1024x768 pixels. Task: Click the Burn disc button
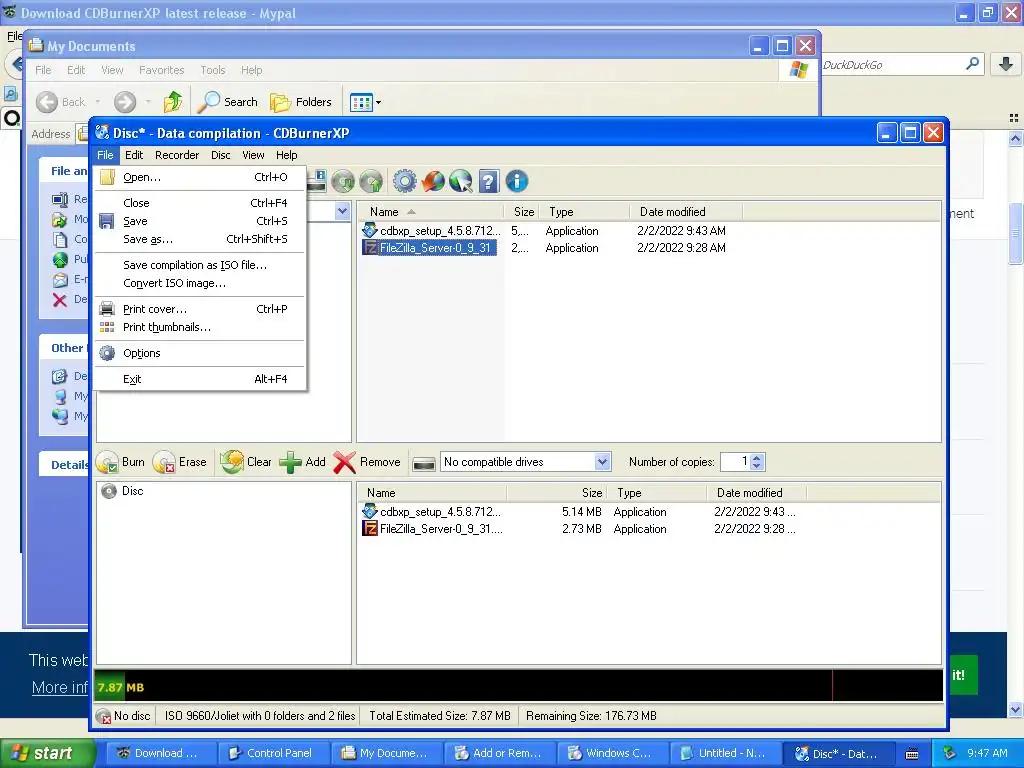(x=121, y=462)
